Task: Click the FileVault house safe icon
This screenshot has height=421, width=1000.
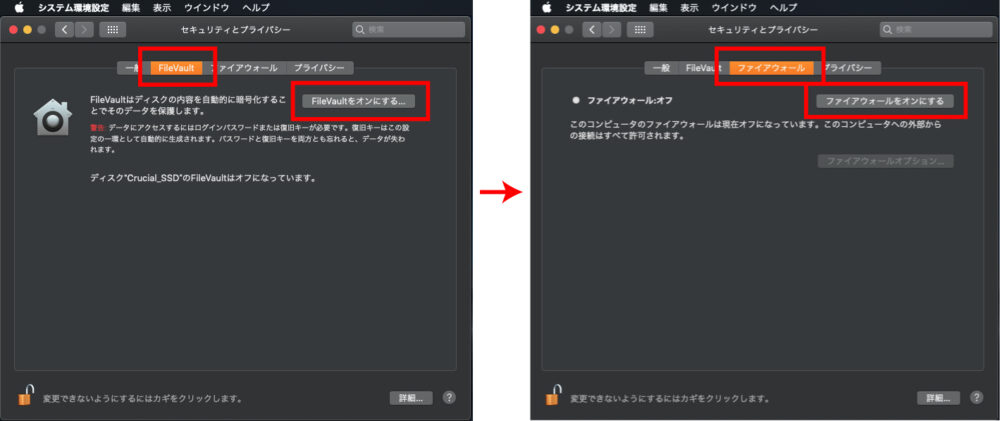Action: 50,117
